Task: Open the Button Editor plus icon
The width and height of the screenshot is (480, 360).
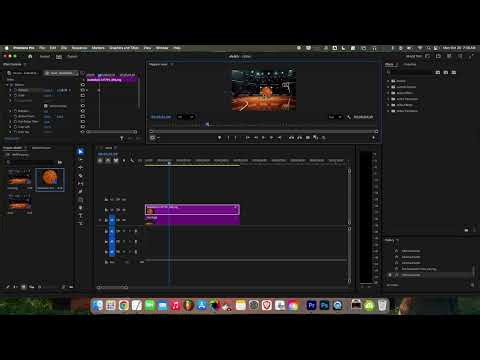Action: (x=373, y=137)
